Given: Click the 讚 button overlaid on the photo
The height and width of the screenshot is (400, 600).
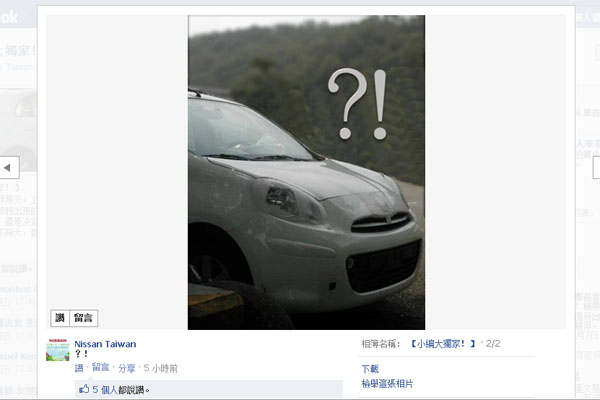Looking at the screenshot, I should coord(60,318).
